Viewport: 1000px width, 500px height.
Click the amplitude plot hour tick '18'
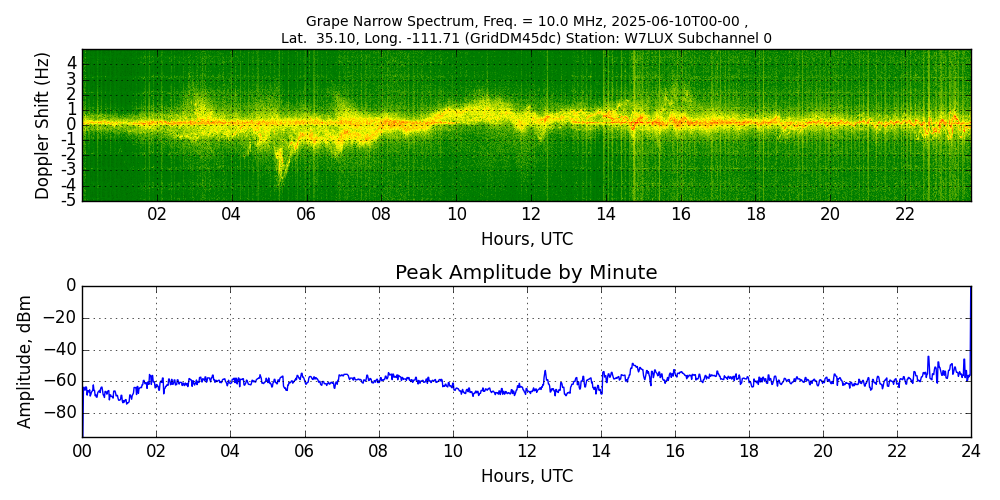pyautogui.click(x=749, y=452)
